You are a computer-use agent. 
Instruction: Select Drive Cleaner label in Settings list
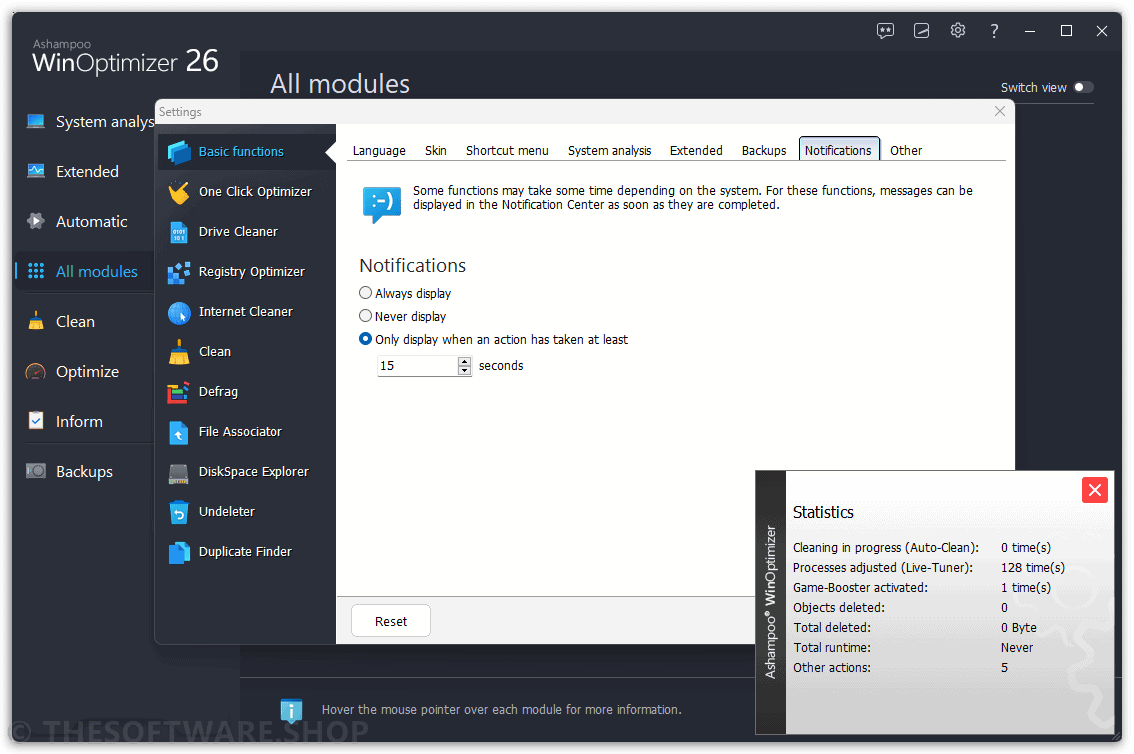coord(238,232)
